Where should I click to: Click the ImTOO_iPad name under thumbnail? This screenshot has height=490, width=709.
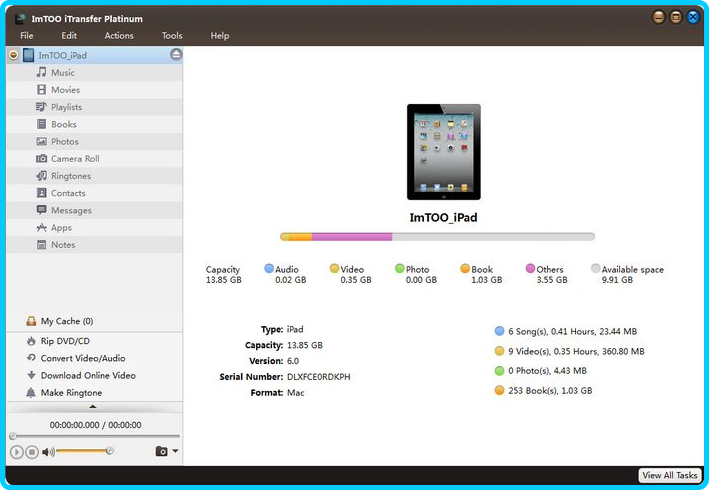(x=444, y=217)
